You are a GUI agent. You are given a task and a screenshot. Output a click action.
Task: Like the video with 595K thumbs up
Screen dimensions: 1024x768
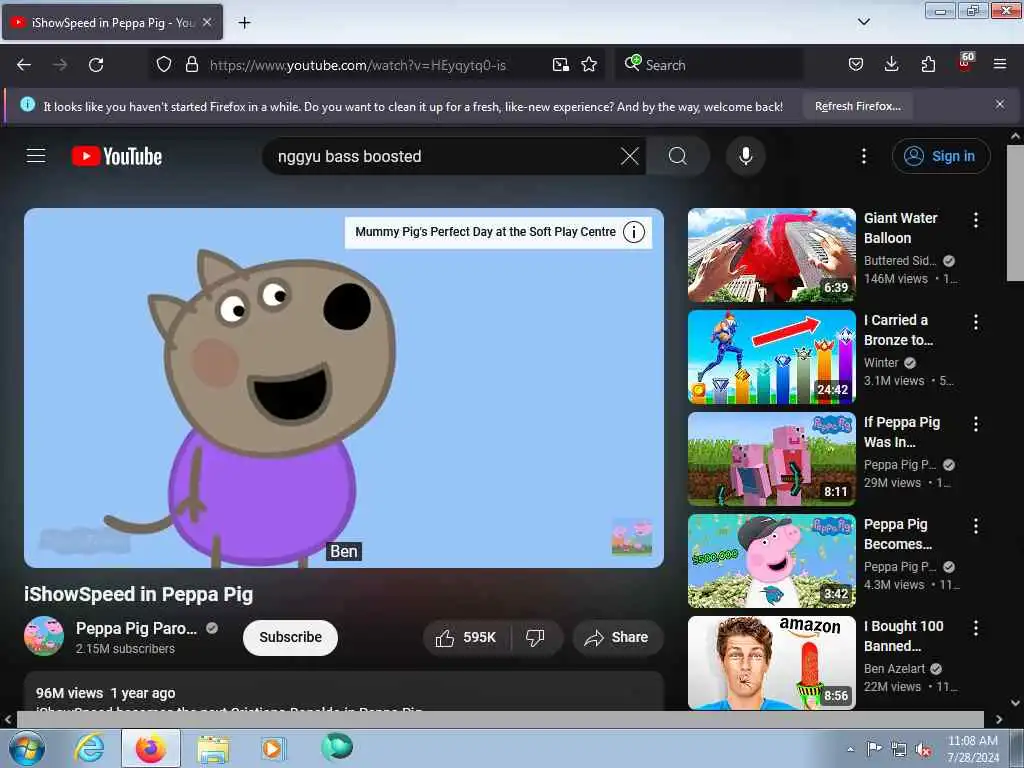[466, 637]
